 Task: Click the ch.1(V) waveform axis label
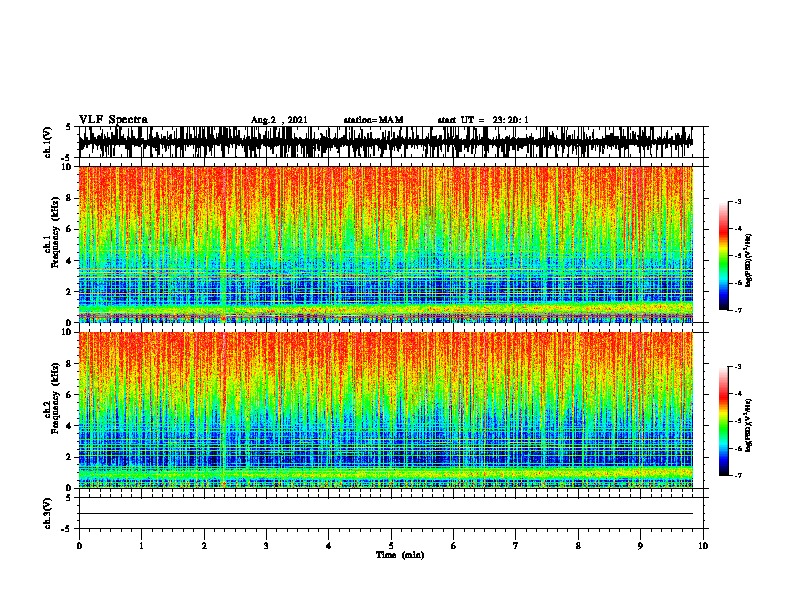pyautogui.click(x=48, y=142)
